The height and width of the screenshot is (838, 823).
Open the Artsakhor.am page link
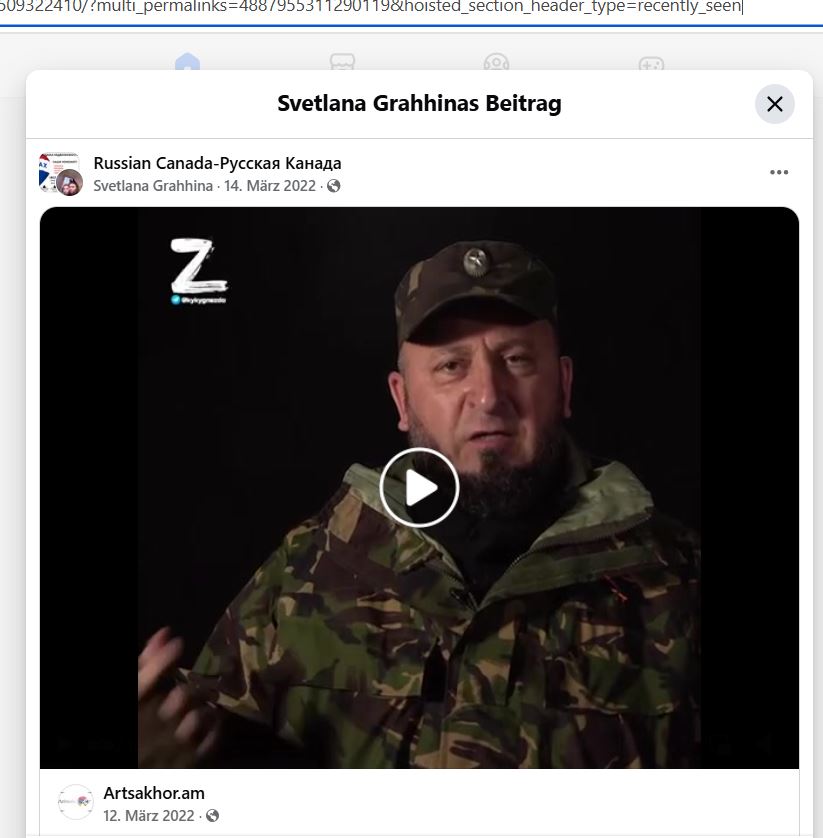(x=154, y=793)
